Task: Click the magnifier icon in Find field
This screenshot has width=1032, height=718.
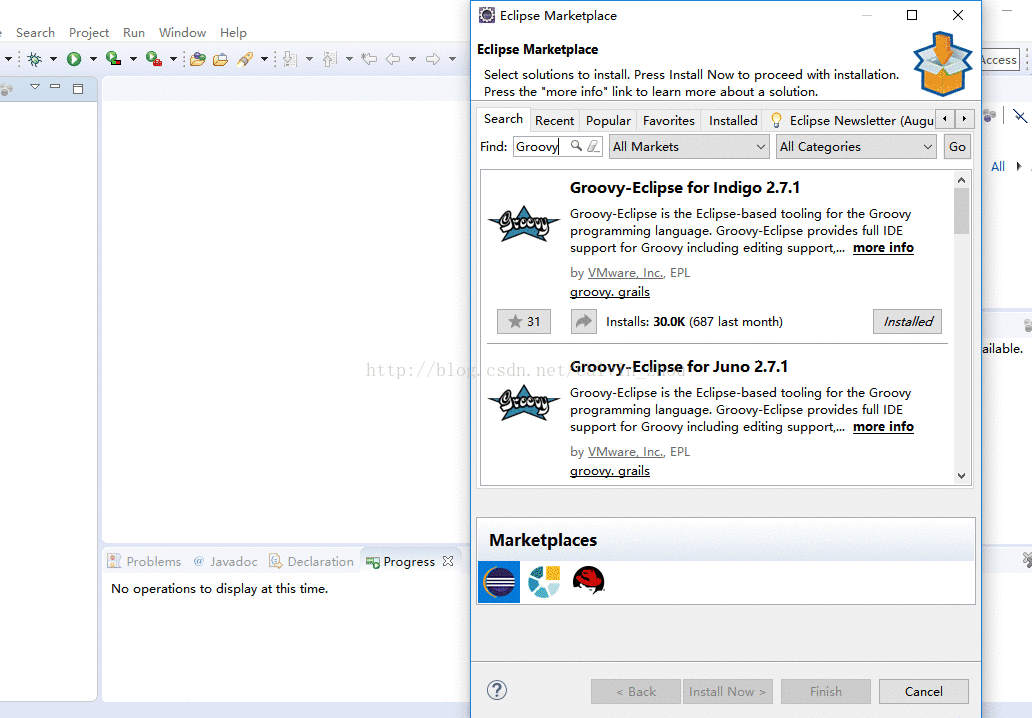Action: tap(576, 146)
